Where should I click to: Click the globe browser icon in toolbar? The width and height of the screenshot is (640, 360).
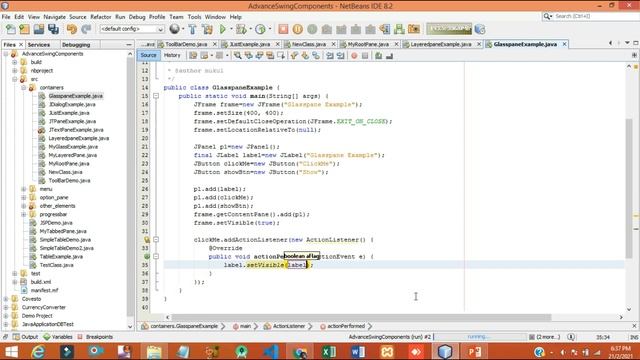point(175,29)
